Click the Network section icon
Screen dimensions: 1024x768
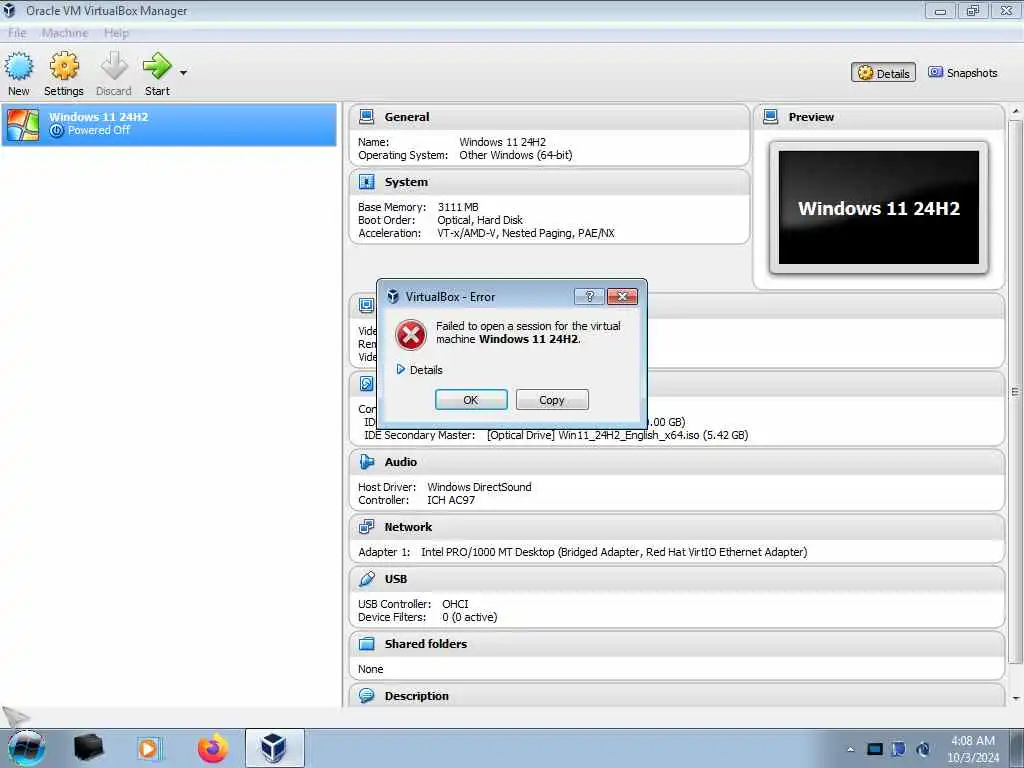[x=366, y=526]
